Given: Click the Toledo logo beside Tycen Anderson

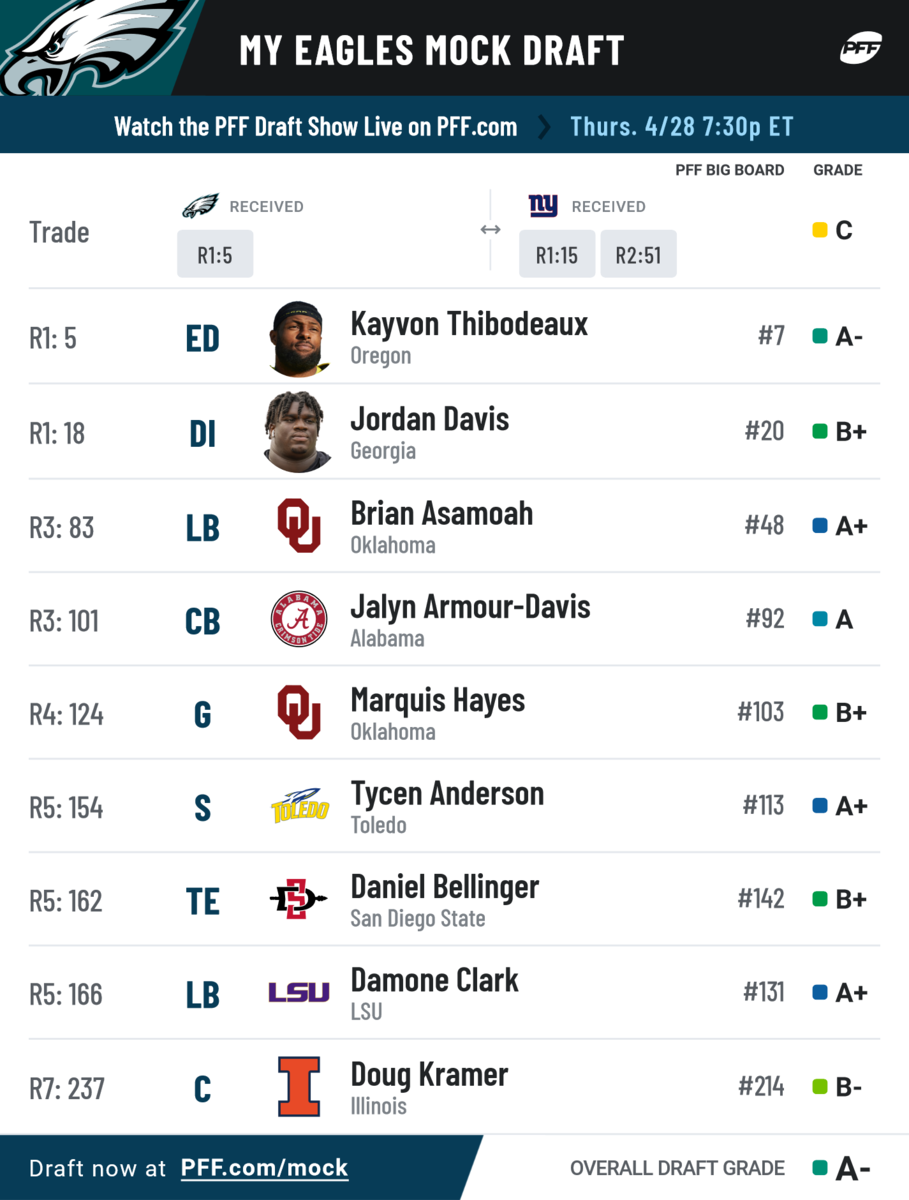Looking at the screenshot, I should coord(299,806).
